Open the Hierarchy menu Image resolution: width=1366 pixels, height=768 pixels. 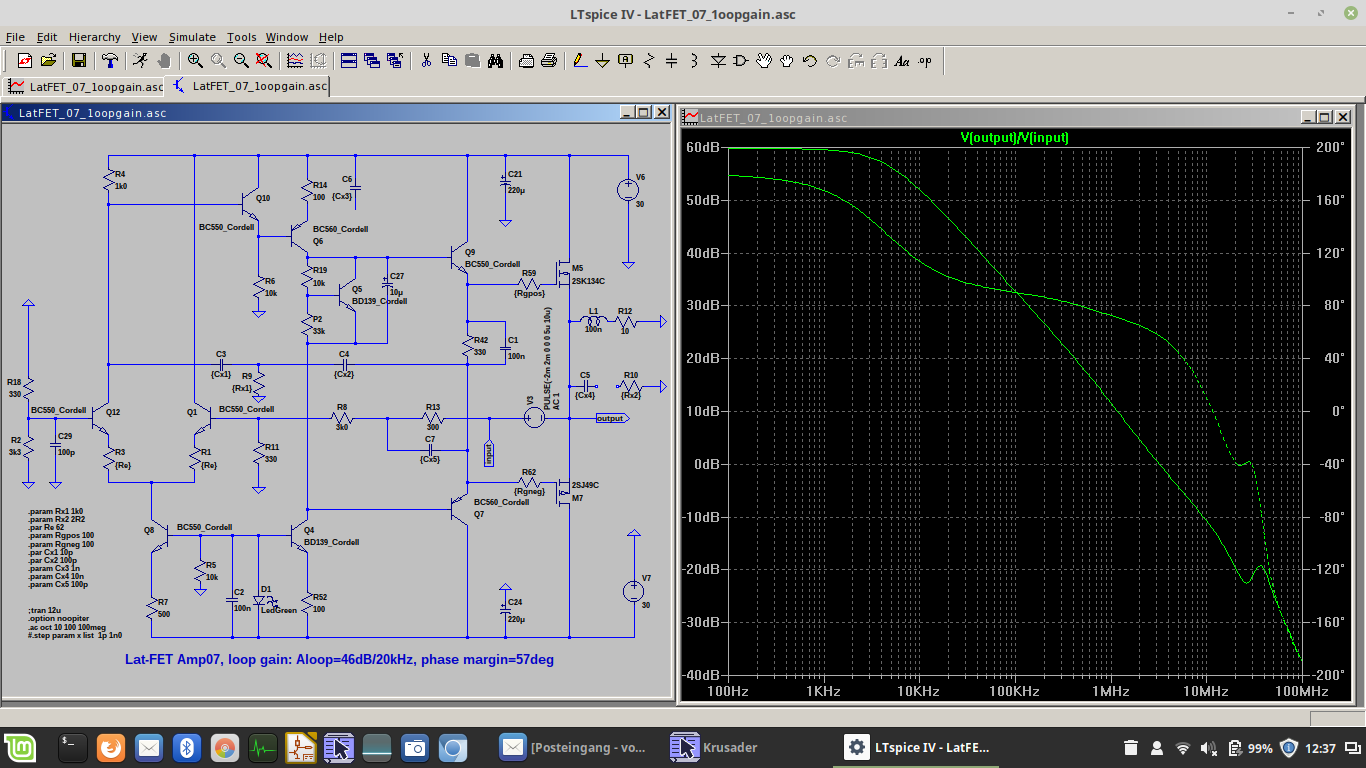[95, 37]
